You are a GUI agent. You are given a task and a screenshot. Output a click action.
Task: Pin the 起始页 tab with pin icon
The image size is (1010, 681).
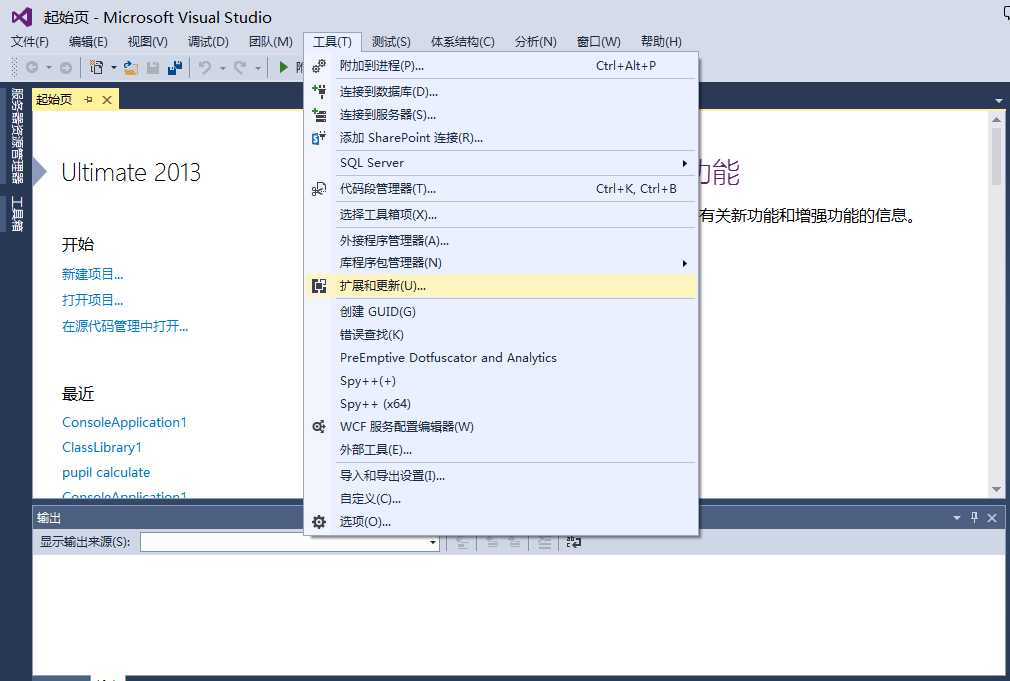point(88,99)
